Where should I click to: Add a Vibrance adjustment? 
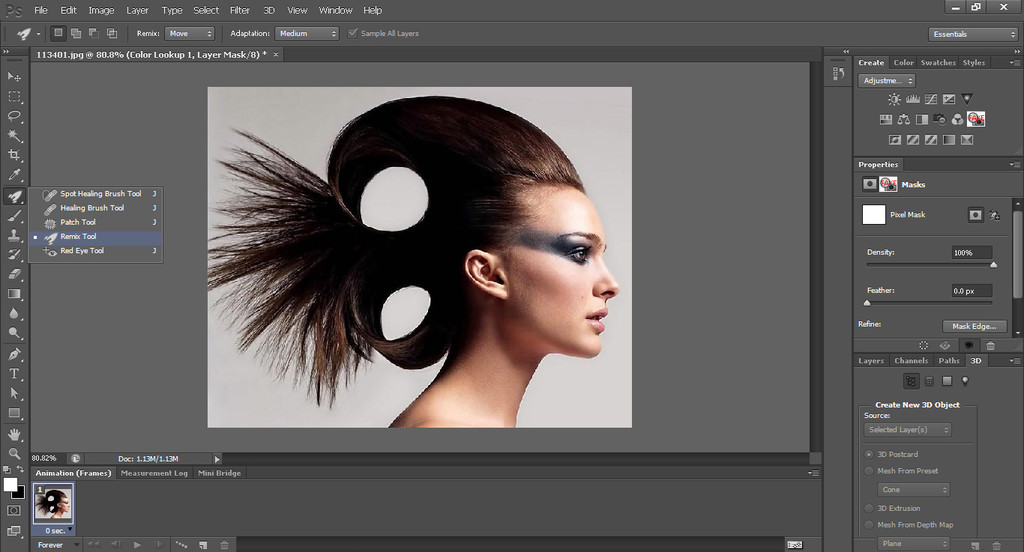[967, 99]
